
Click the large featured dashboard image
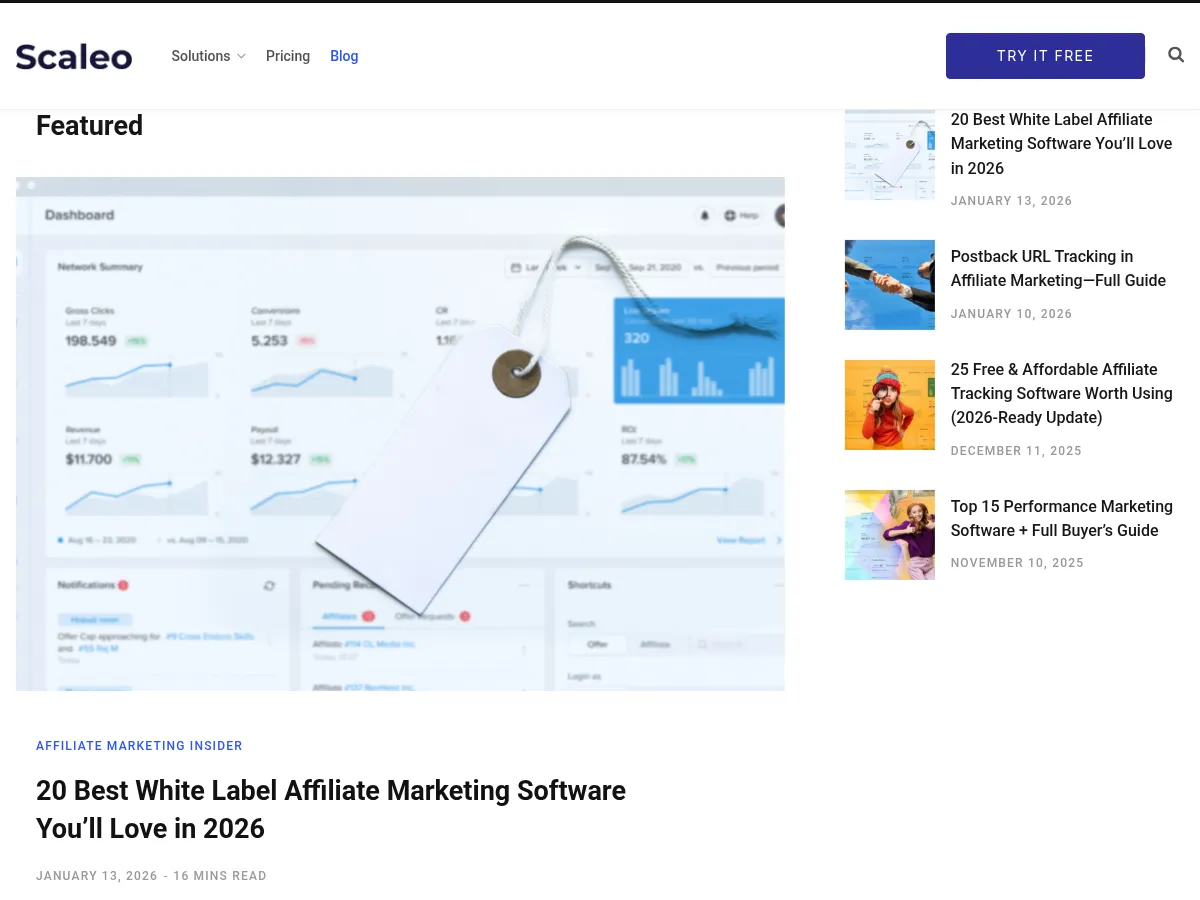point(400,433)
